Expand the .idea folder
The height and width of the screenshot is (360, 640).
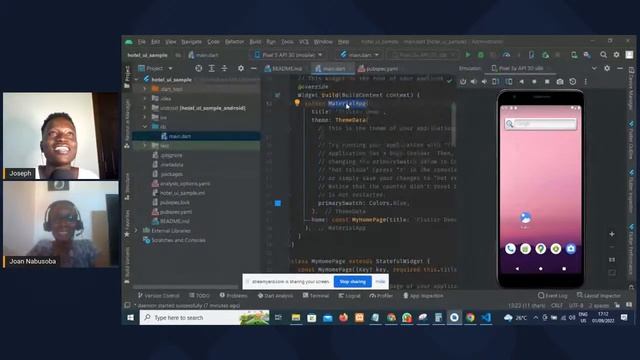pyautogui.click(x=144, y=98)
